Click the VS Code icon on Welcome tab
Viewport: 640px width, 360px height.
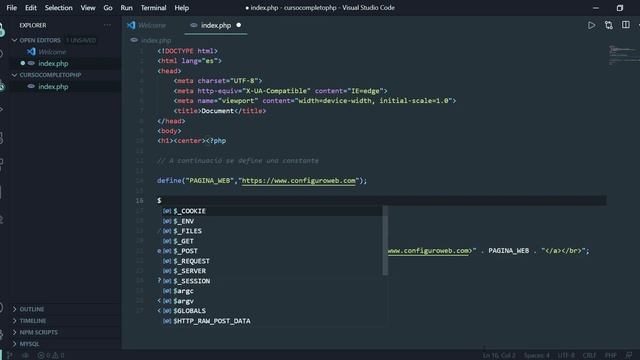click(131, 25)
